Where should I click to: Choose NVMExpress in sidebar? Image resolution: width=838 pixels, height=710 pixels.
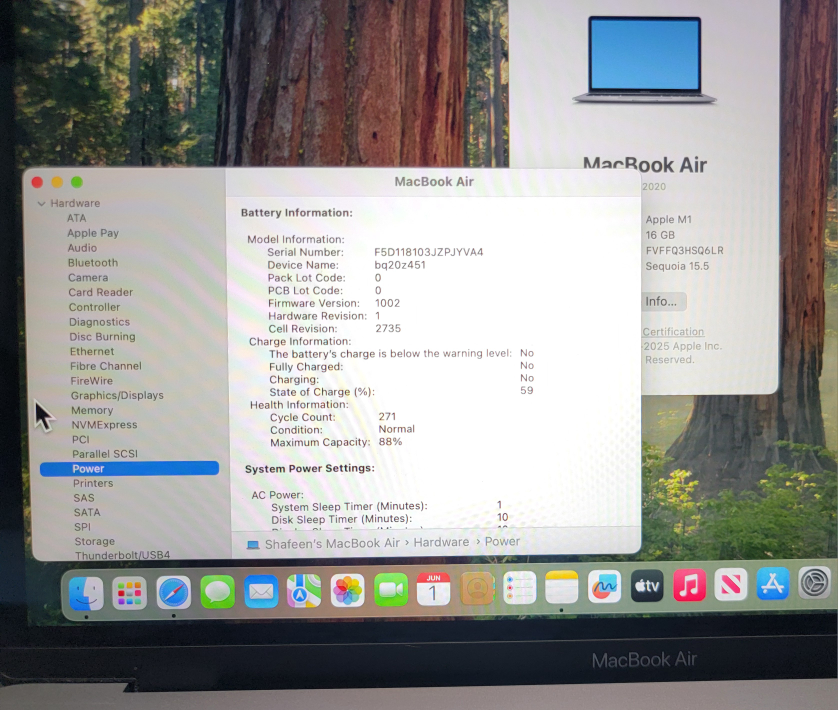click(x=105, y=425)
